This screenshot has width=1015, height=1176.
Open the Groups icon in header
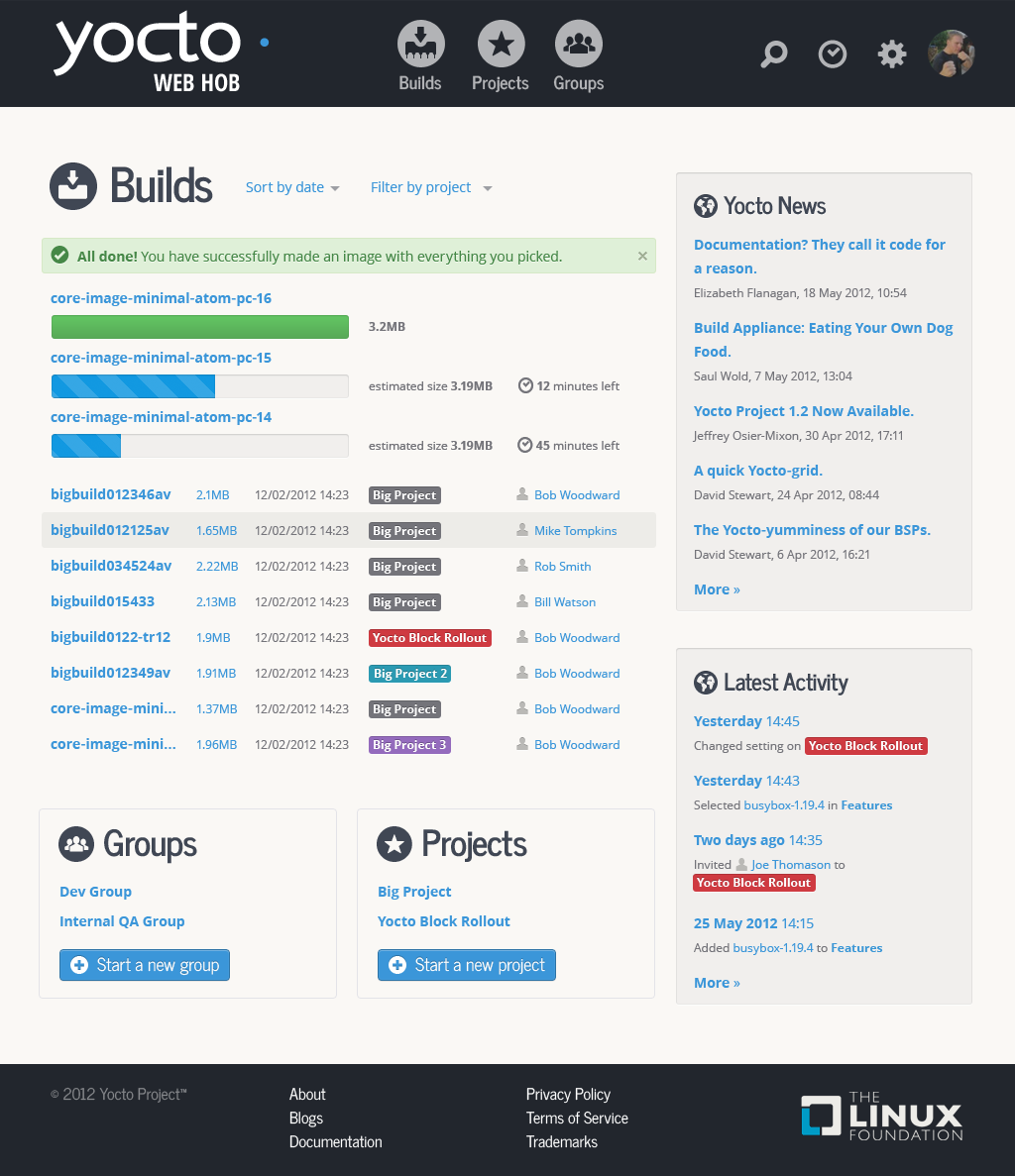point(578,46)
